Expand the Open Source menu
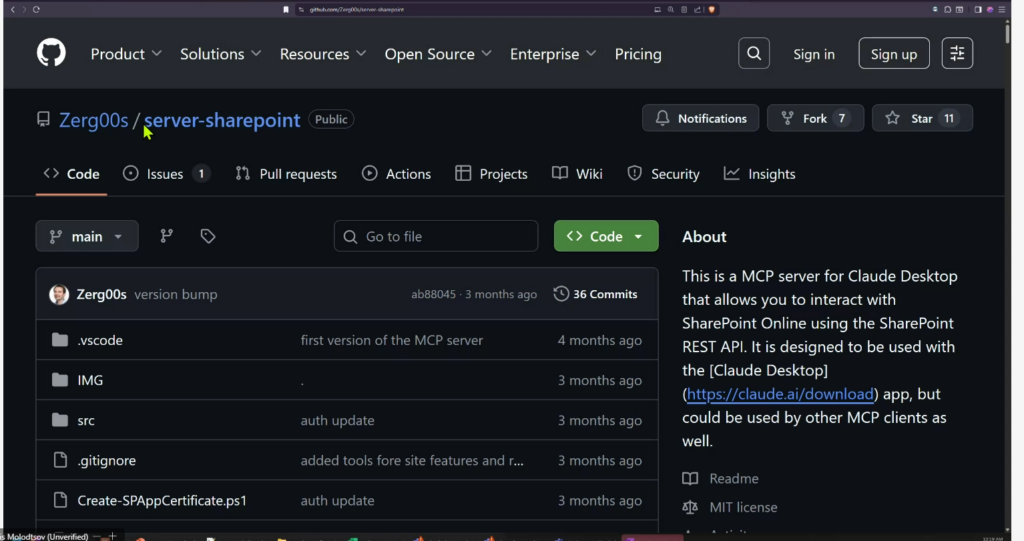 438,54
